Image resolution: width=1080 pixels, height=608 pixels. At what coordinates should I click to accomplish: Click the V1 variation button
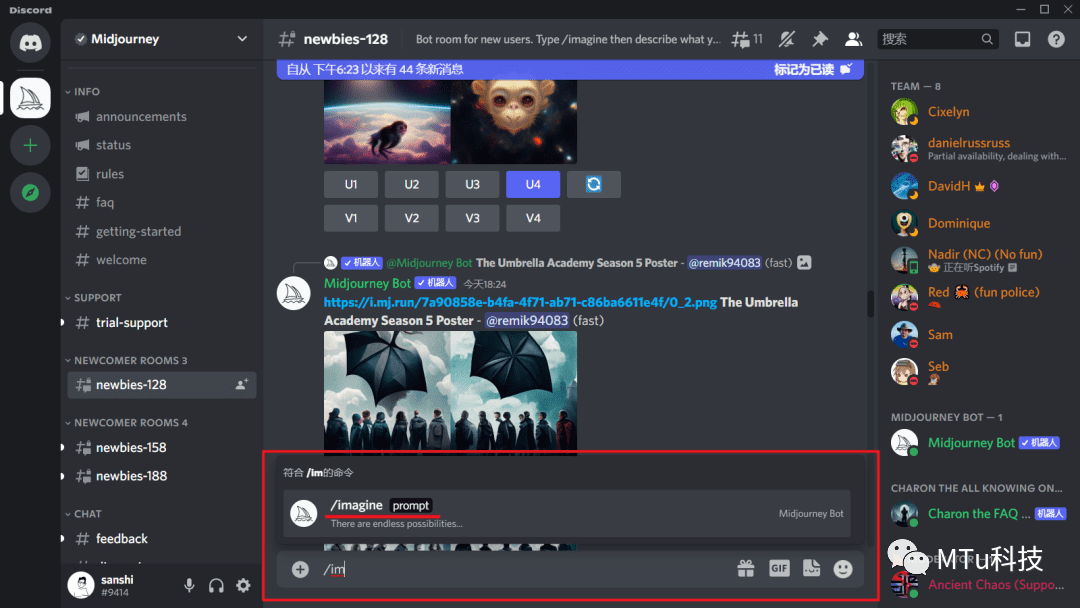point(351,218)
